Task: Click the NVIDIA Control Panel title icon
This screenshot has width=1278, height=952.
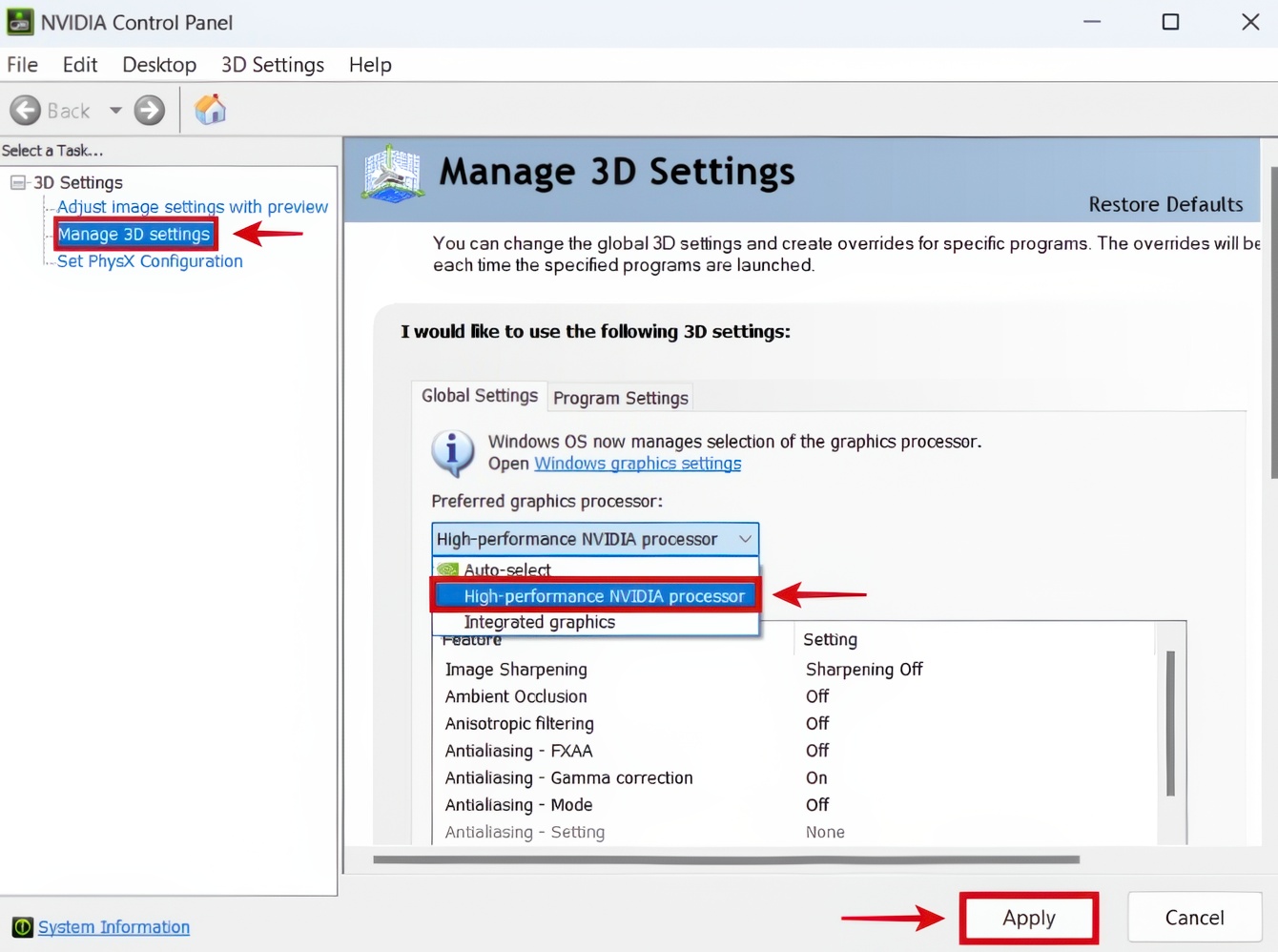Action: (x=20, y=22)
